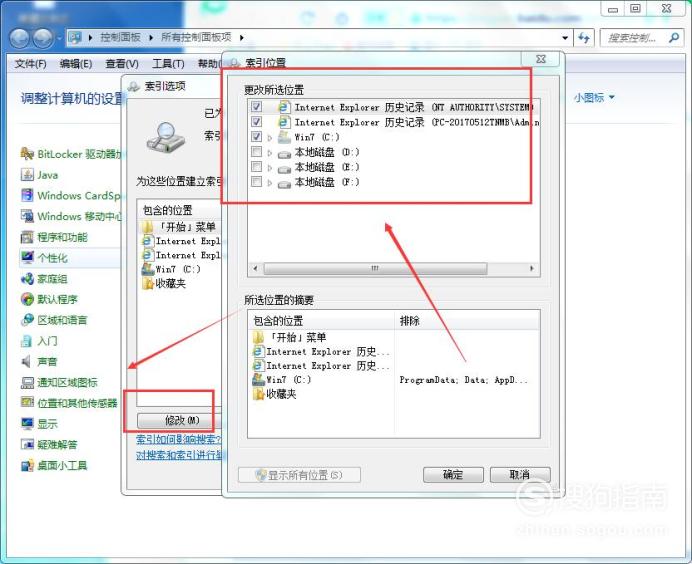Open 显示 monitor icon
Screen dimensions: 692x564
pyautogui.click(x=27, y=424)
